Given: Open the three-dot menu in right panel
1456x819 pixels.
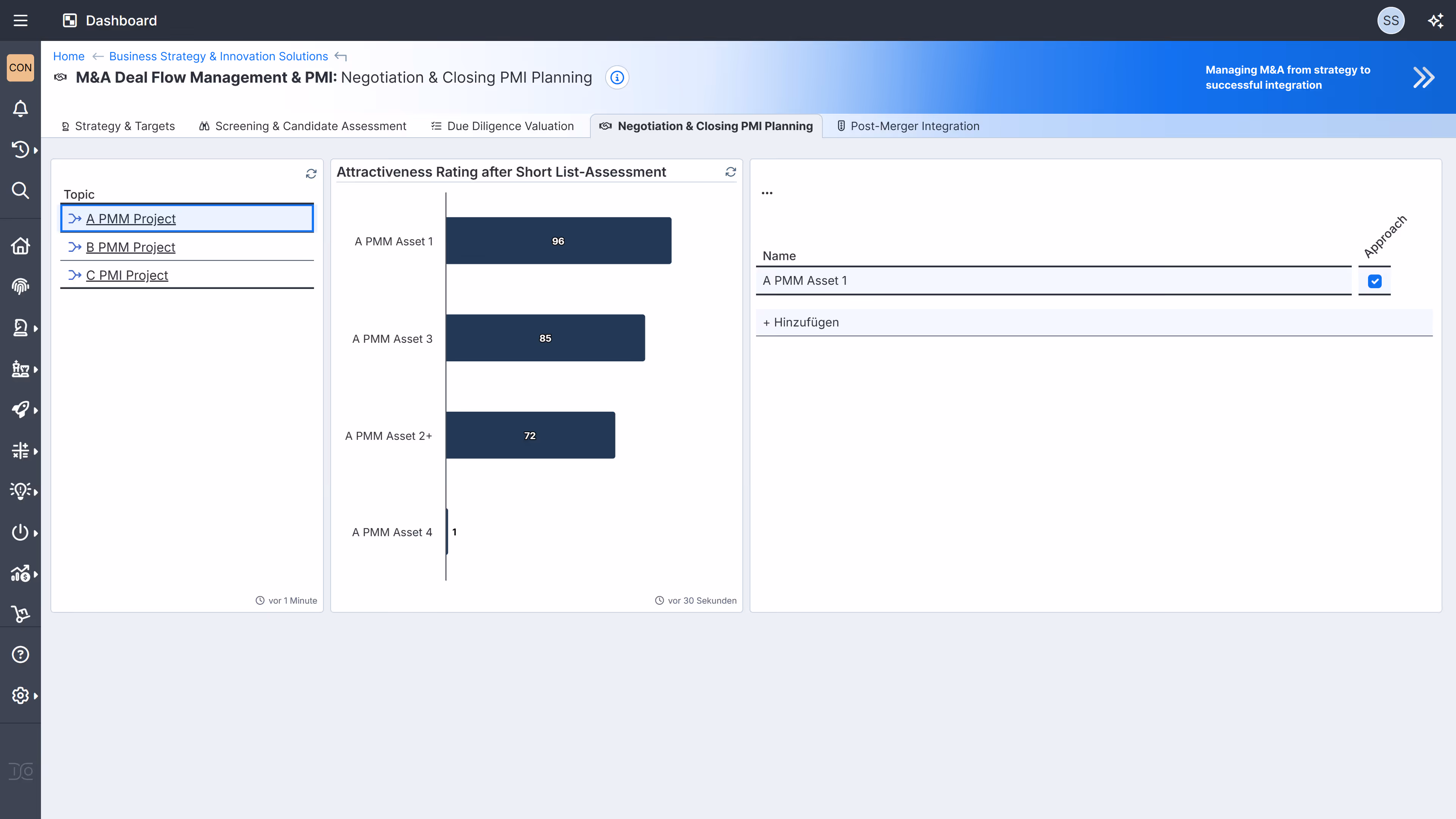Looking at the screenshot, I should coord(767,193).
